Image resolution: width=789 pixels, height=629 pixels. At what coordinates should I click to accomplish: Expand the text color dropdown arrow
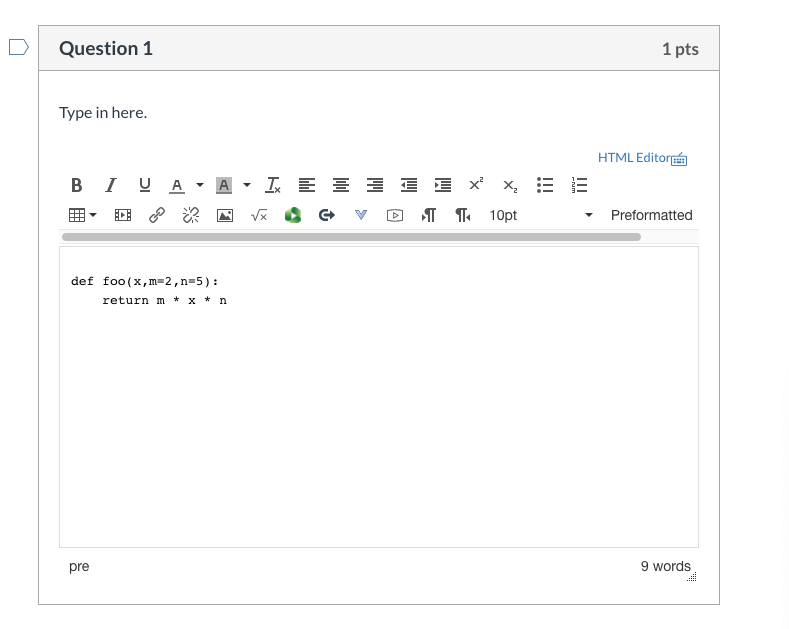pos(200,185)
